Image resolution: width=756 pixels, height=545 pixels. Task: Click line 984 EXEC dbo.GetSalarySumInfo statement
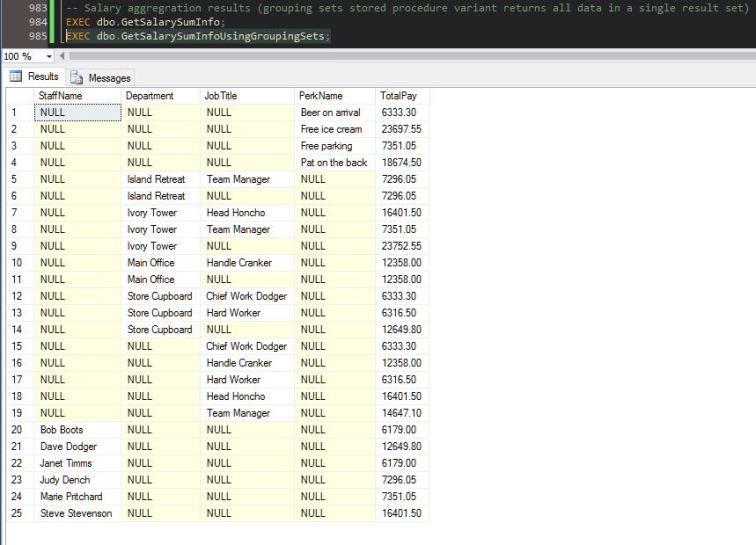pyautogui.click(x=145, y=22)
